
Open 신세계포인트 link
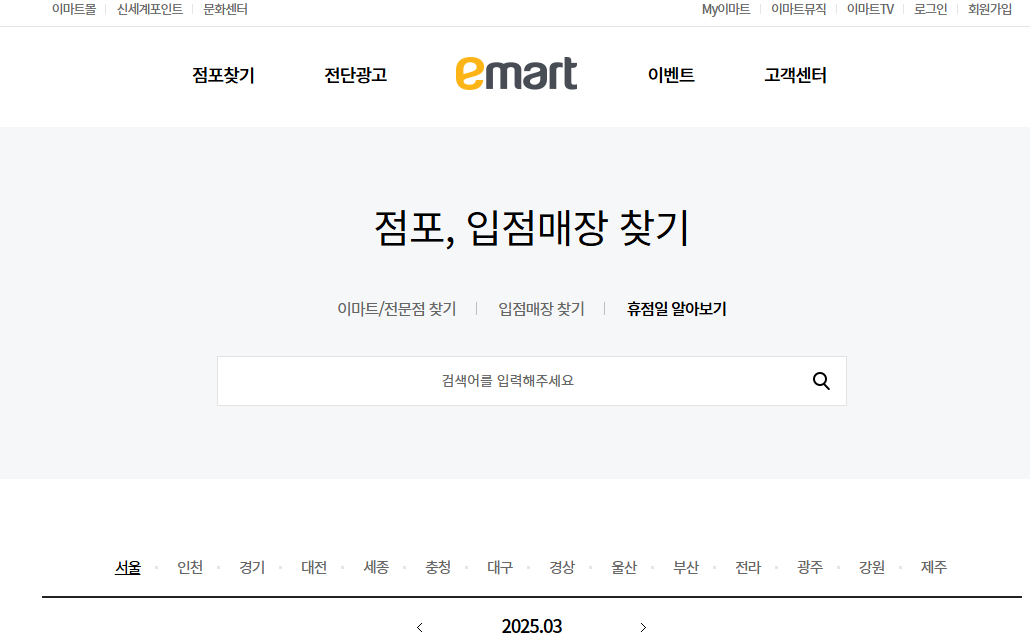click(150, 9)
